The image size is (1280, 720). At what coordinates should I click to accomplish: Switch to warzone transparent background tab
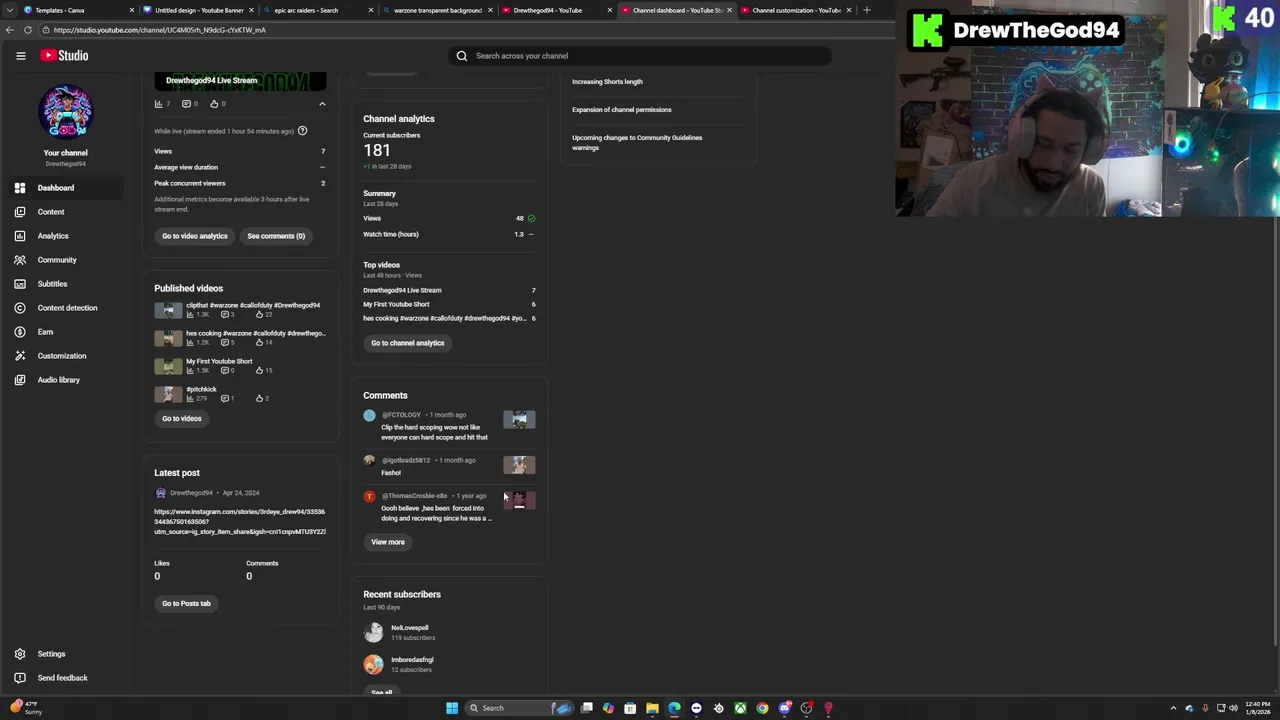pyautogui.click(x=437, y=10)
